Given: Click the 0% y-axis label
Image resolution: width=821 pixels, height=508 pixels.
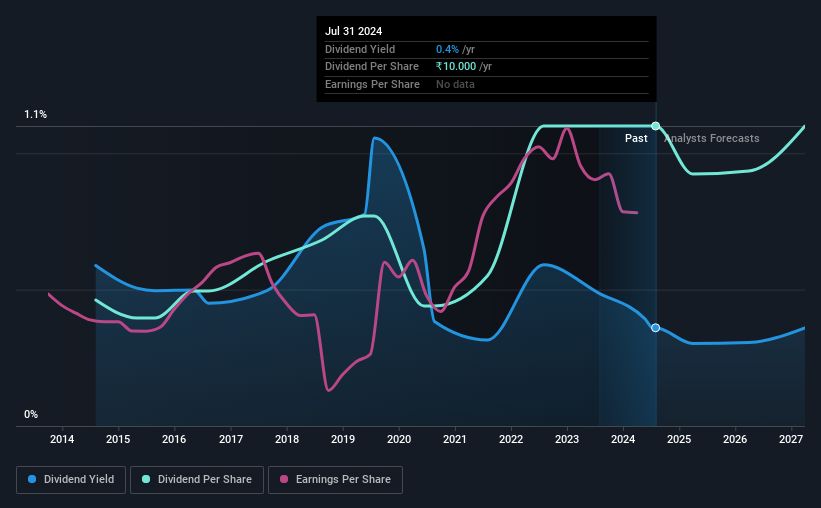Looking at the screenshot, I should pyautogui.click(x=31, y=414).
